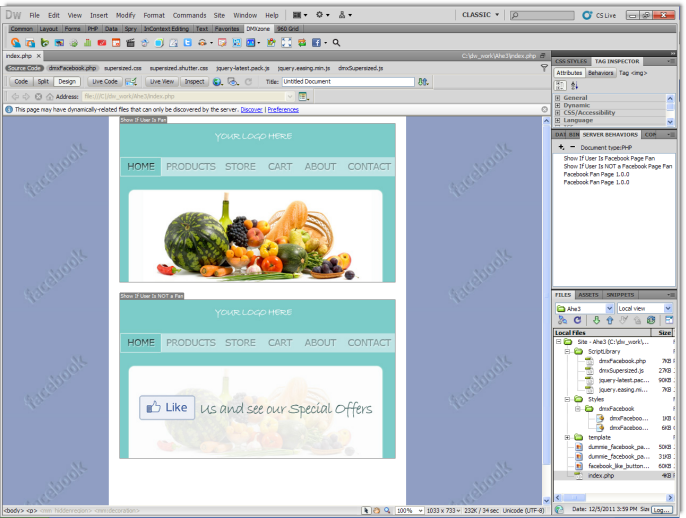
Task: Click the Show list view sort icon in Tag Inspector
Action: click(x=574, y=85)
